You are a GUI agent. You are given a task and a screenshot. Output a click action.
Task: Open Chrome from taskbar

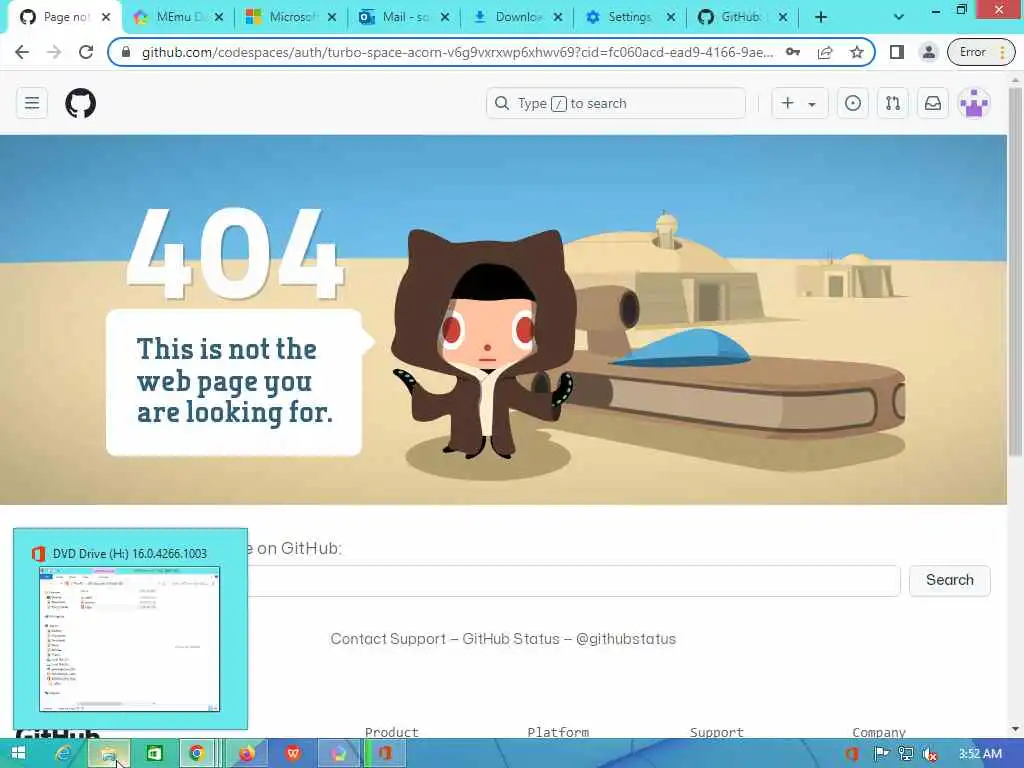tap(197, 754)
